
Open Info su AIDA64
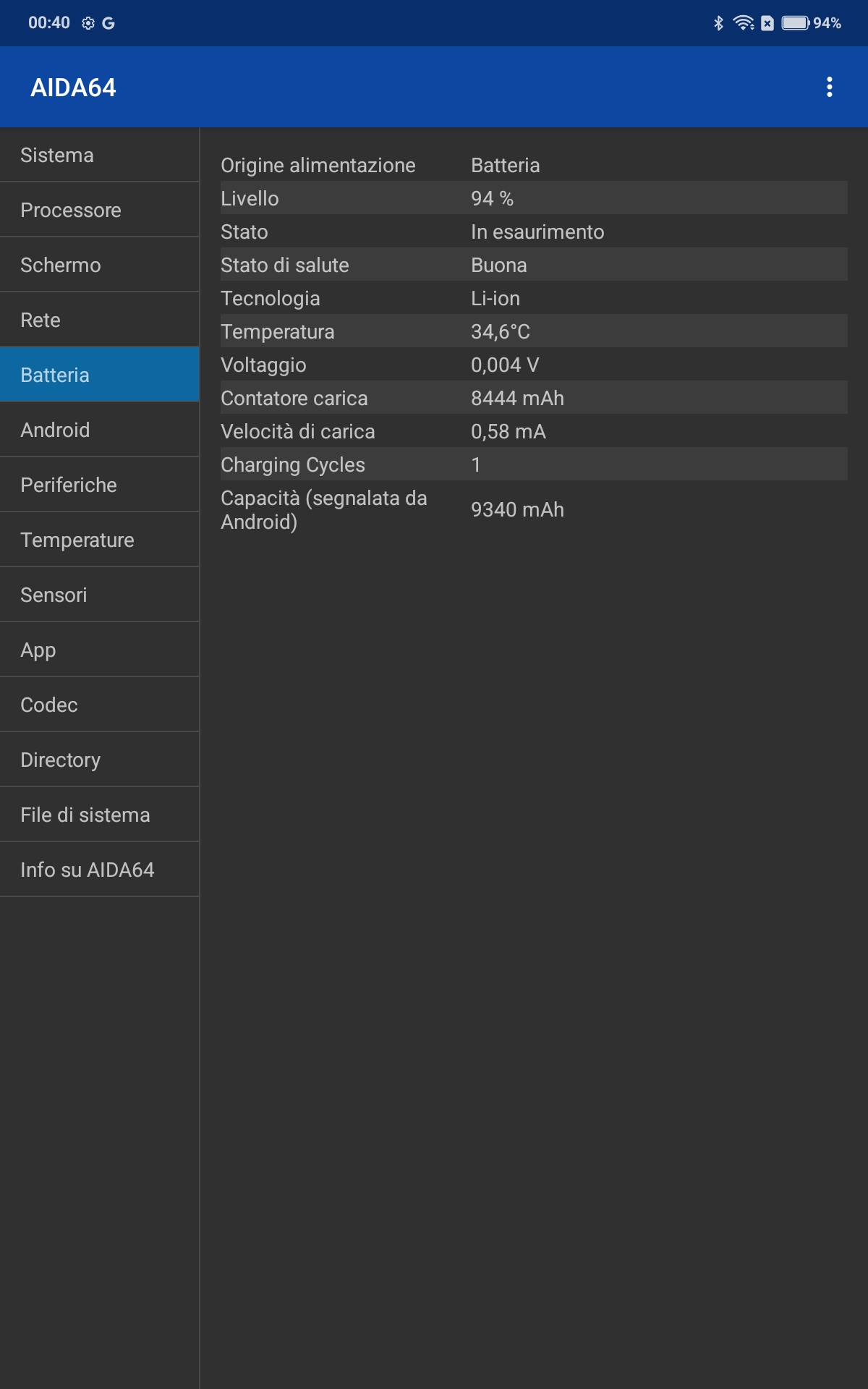tap(100, 870)
